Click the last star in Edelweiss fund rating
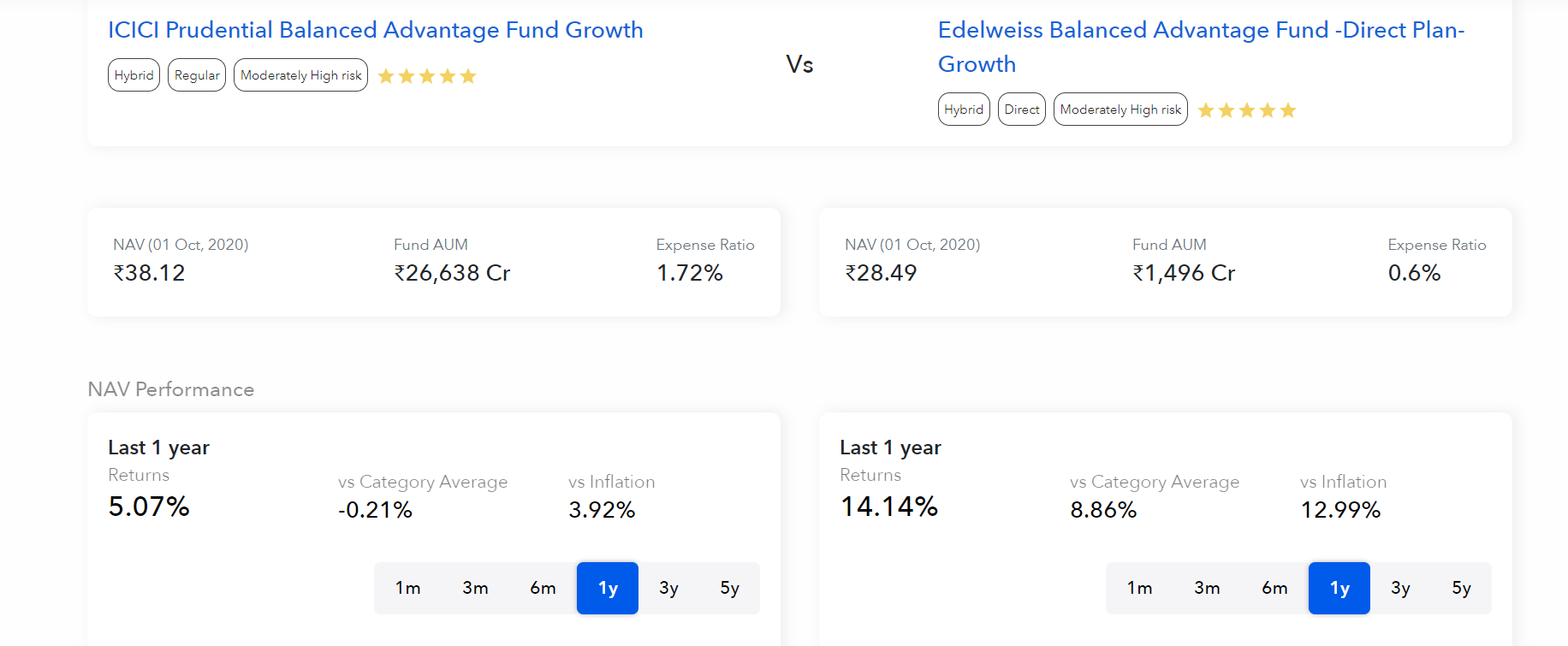 coord(1287,110)
